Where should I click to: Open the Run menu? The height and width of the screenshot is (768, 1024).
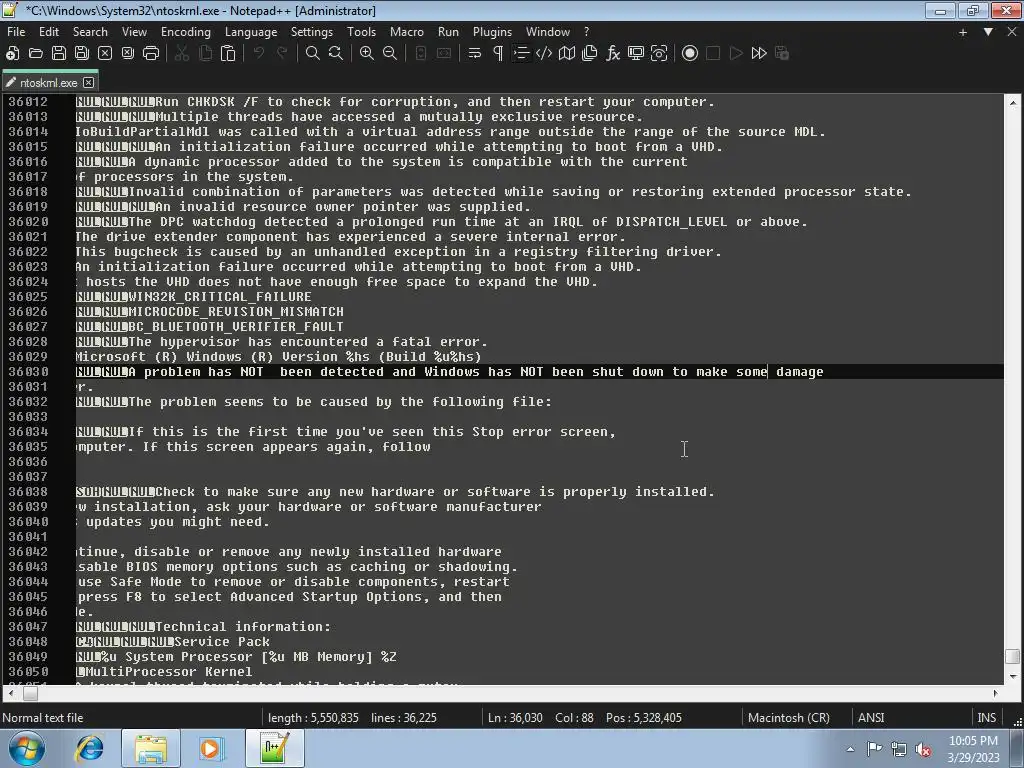coord(448,32)
